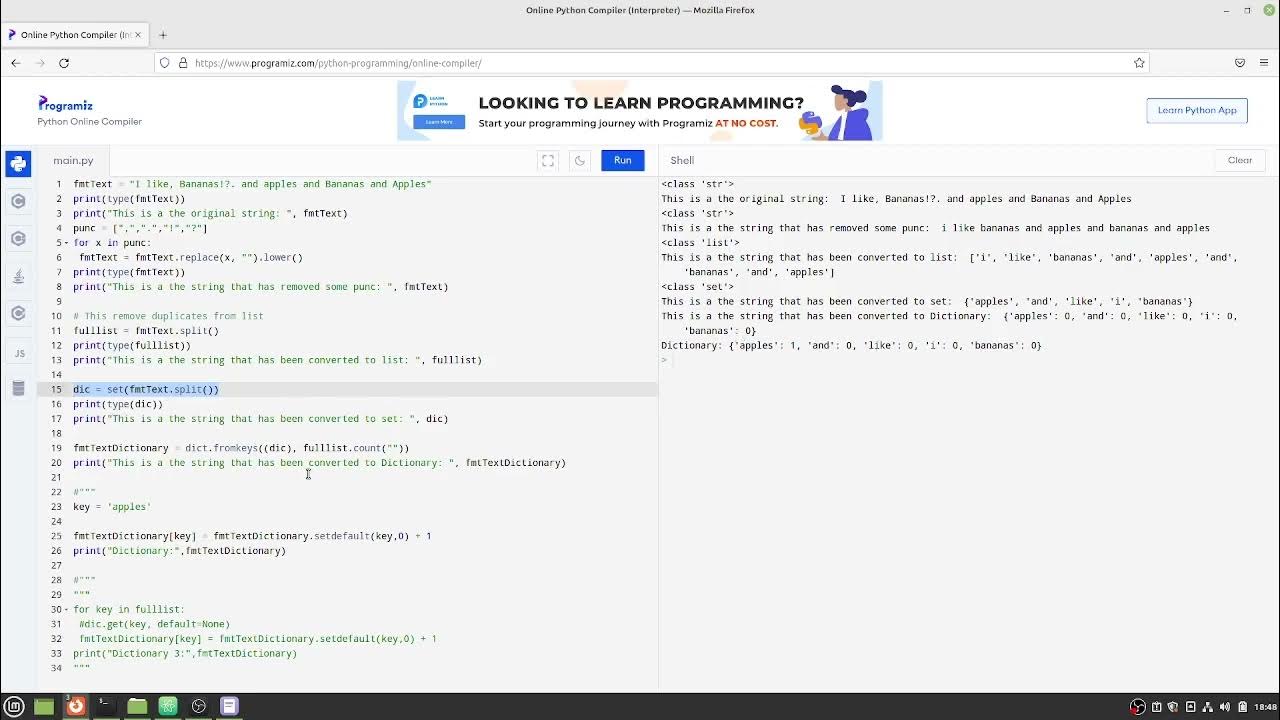Open the Atom editor from taskbar
The width and height of the screenshot is (1280, 720).
(x=168, y=706)
